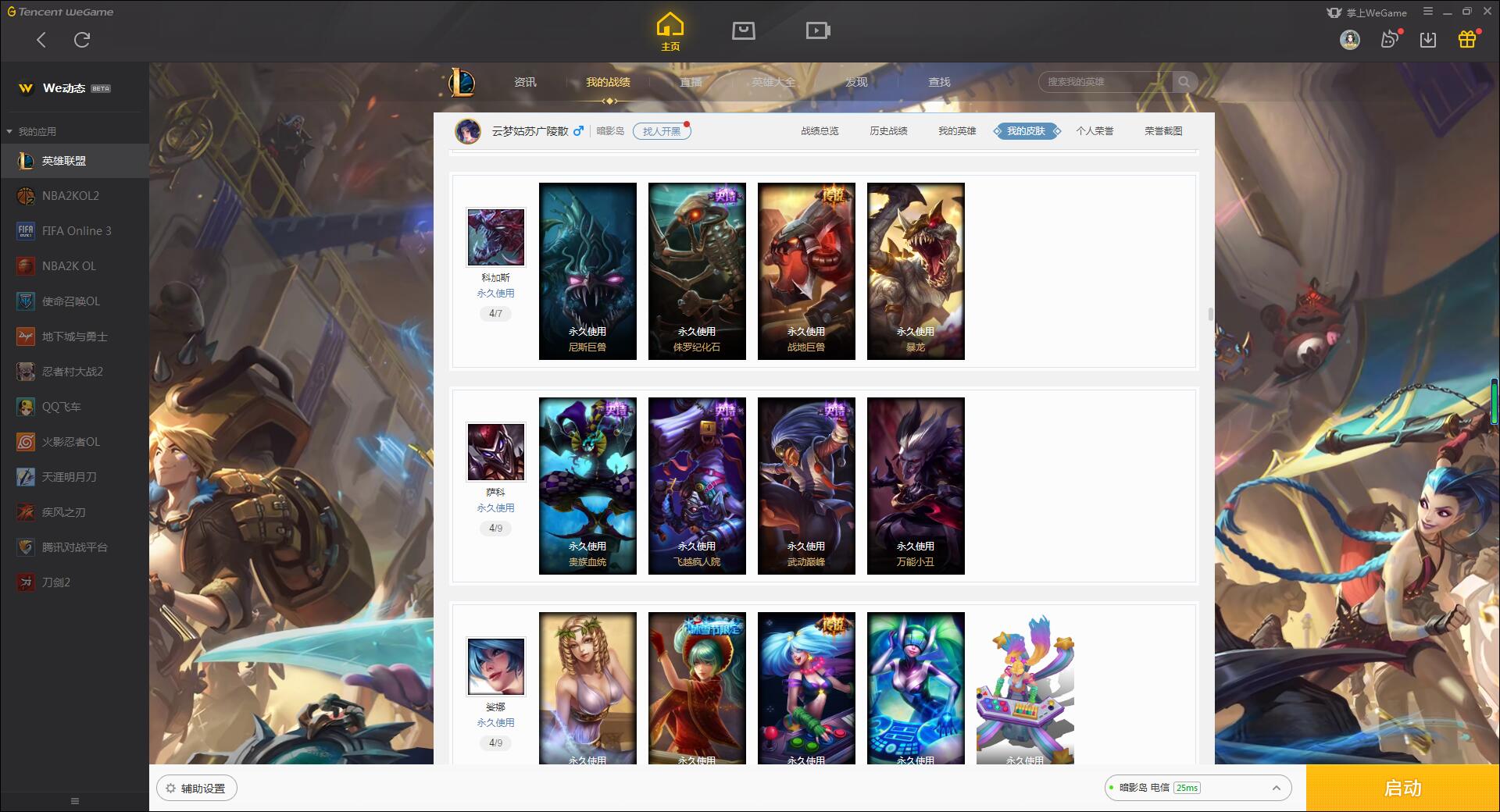This screenshot has height=812, width=1500.
Task: Switch to 我的英雄 sub-tab
Action: click(957, 131)
